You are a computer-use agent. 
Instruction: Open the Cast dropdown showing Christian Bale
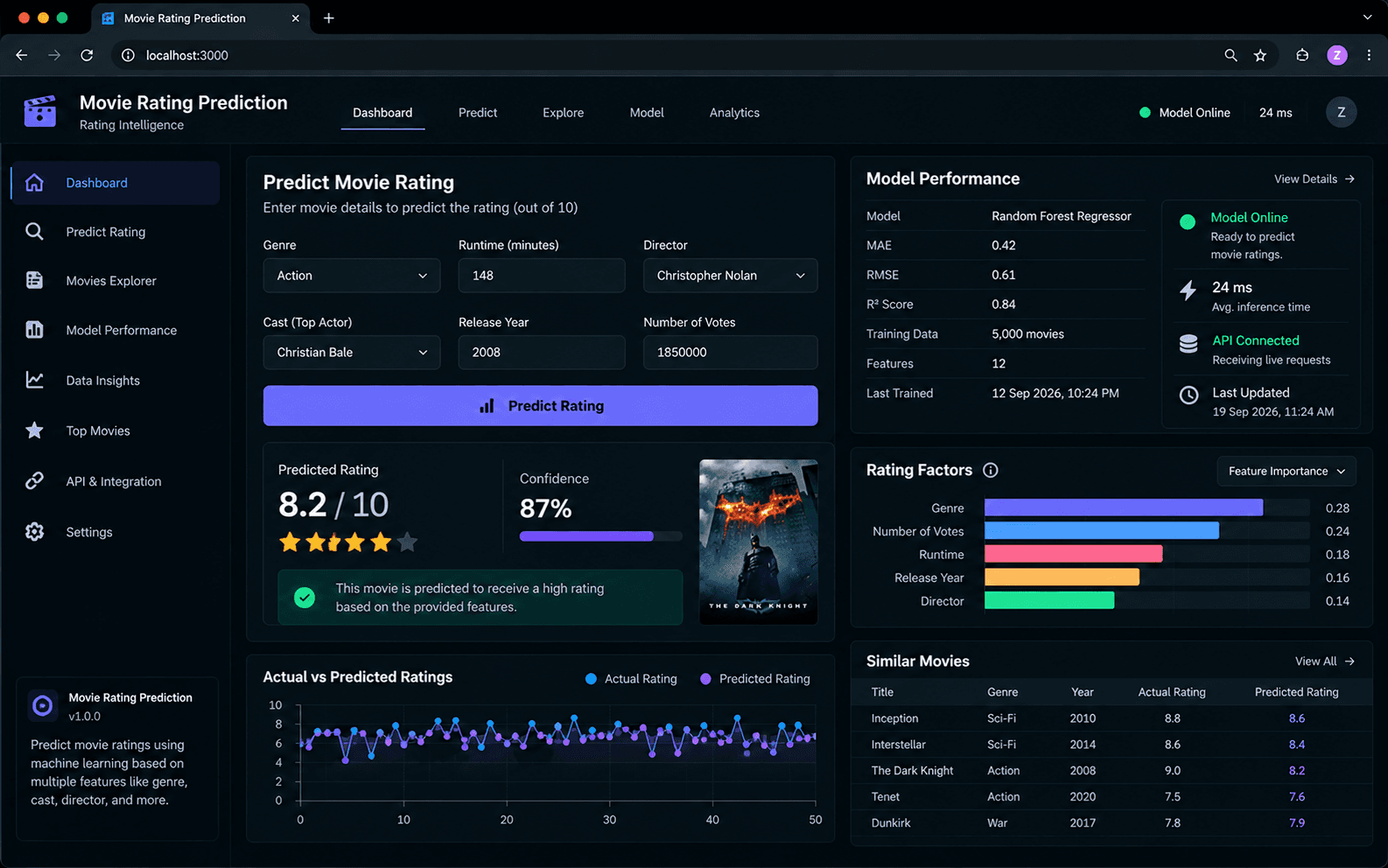(x=352, y=353)
